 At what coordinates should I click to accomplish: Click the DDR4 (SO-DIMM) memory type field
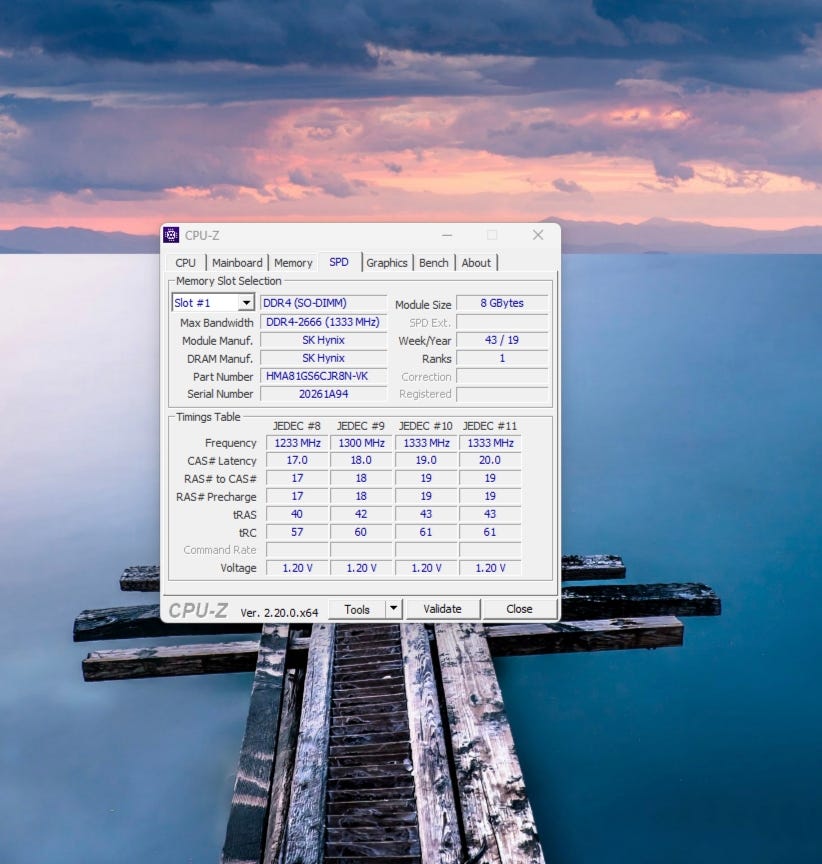tap(323, 303)
